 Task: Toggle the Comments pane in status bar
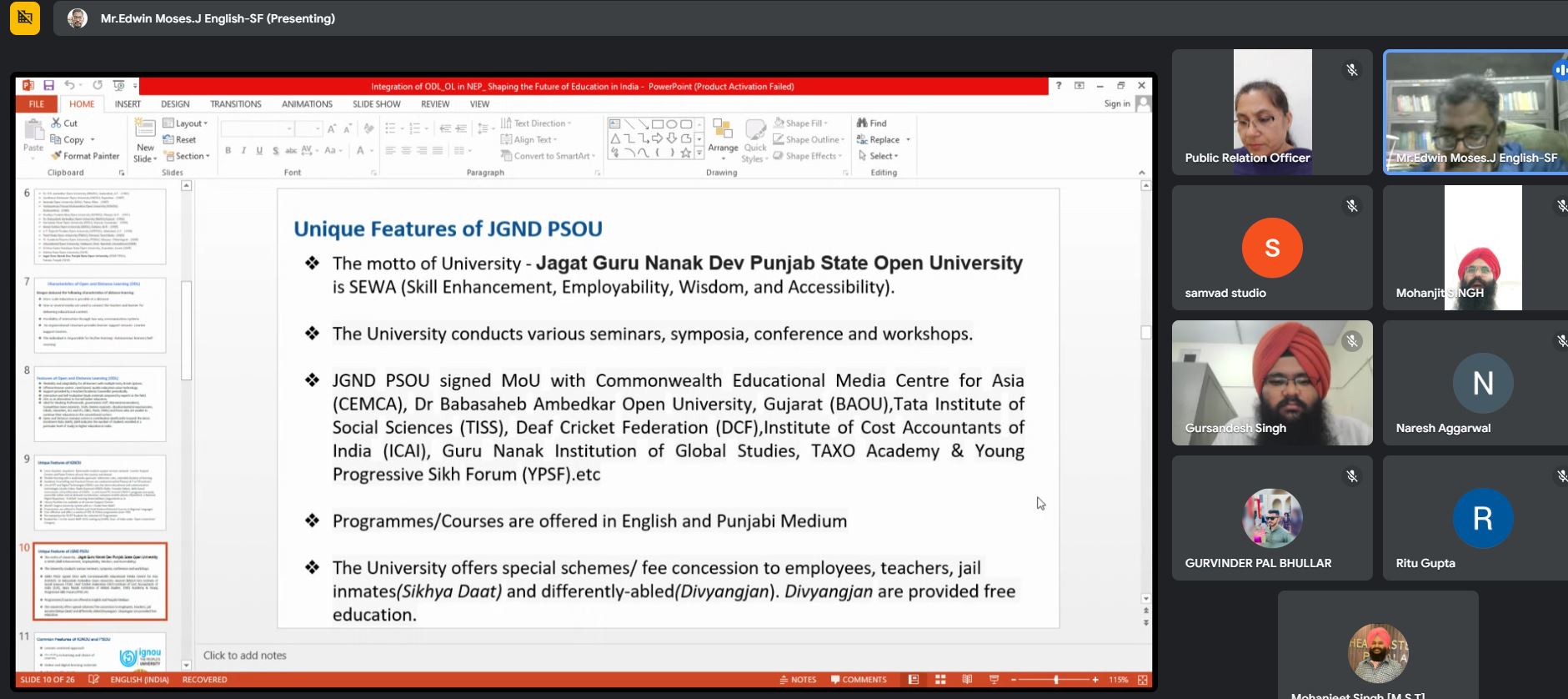pyautogui.click(x=859, y=680)
